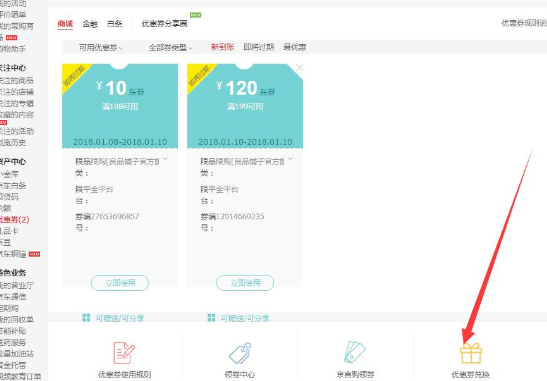Open the 优惠券分享圈 tab
Image resolution: width=547 pixels, height=381 pixels.
coord(164,24)
